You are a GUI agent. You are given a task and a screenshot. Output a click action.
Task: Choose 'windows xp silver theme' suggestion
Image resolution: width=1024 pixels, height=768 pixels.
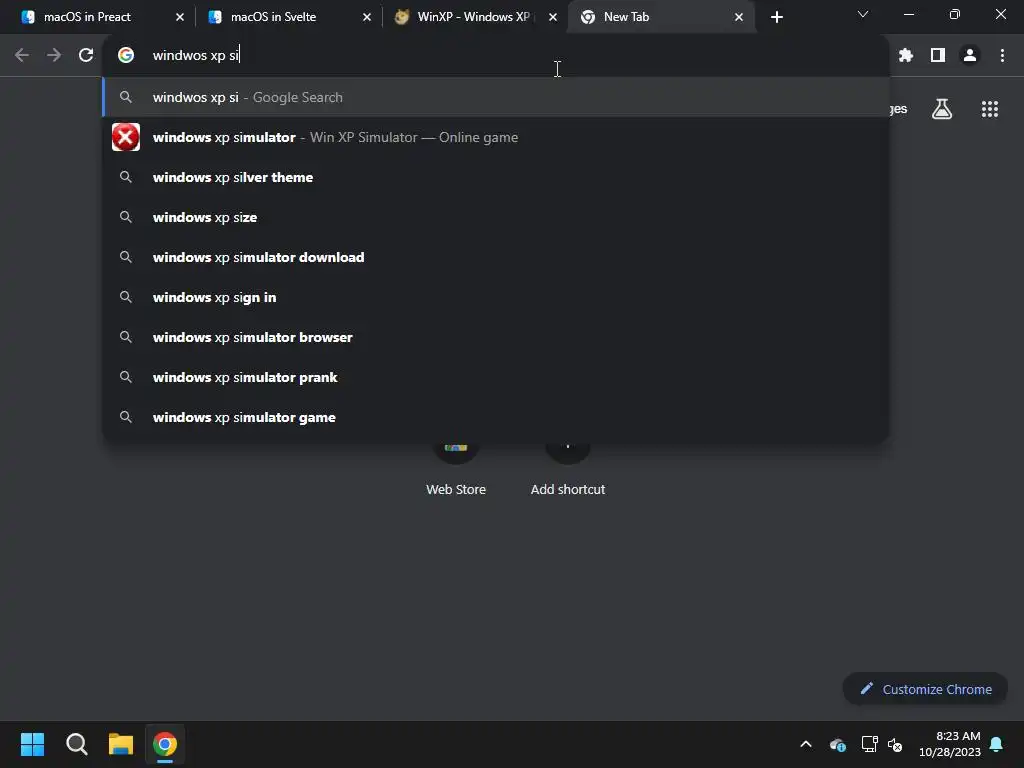496,177
